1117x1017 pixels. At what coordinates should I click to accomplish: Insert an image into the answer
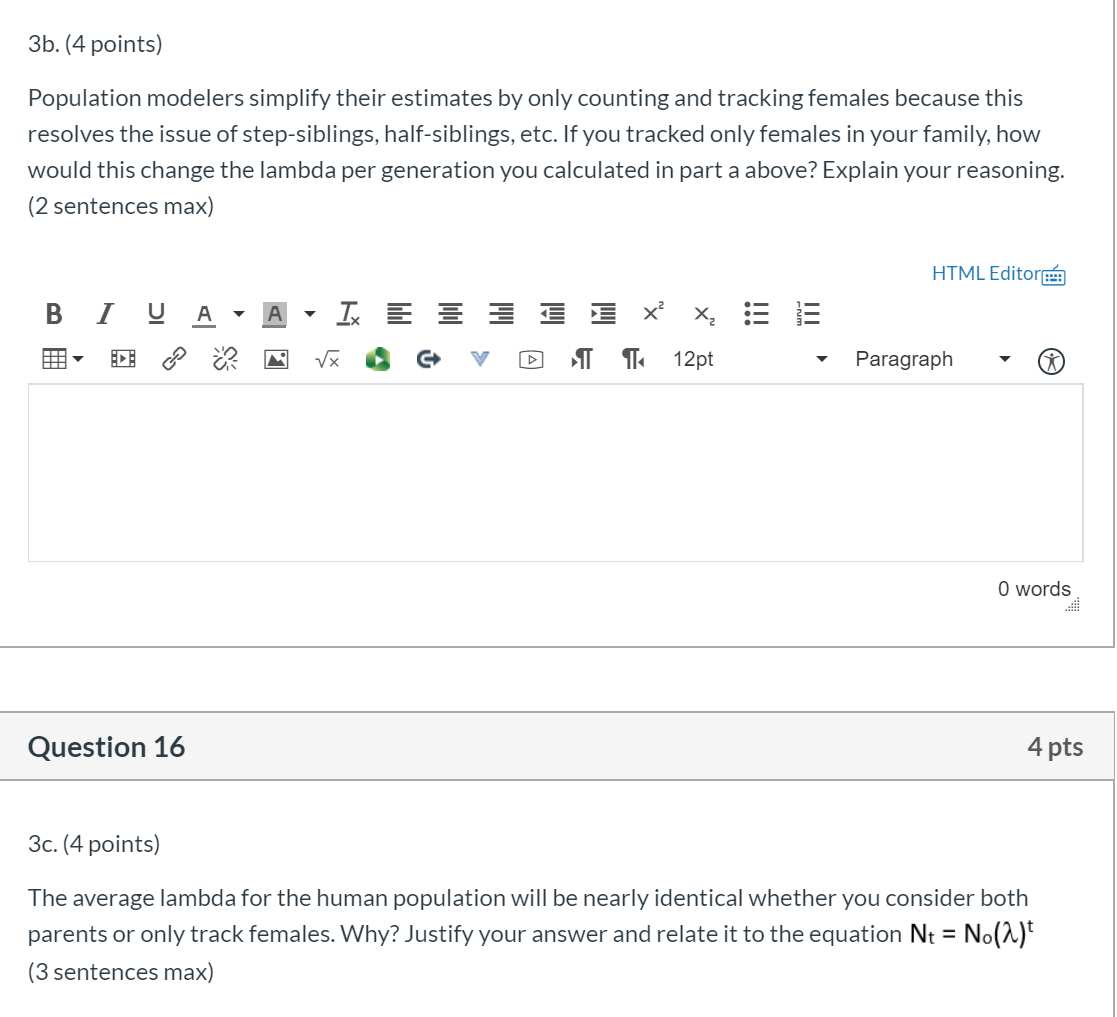tap(276, 358)
